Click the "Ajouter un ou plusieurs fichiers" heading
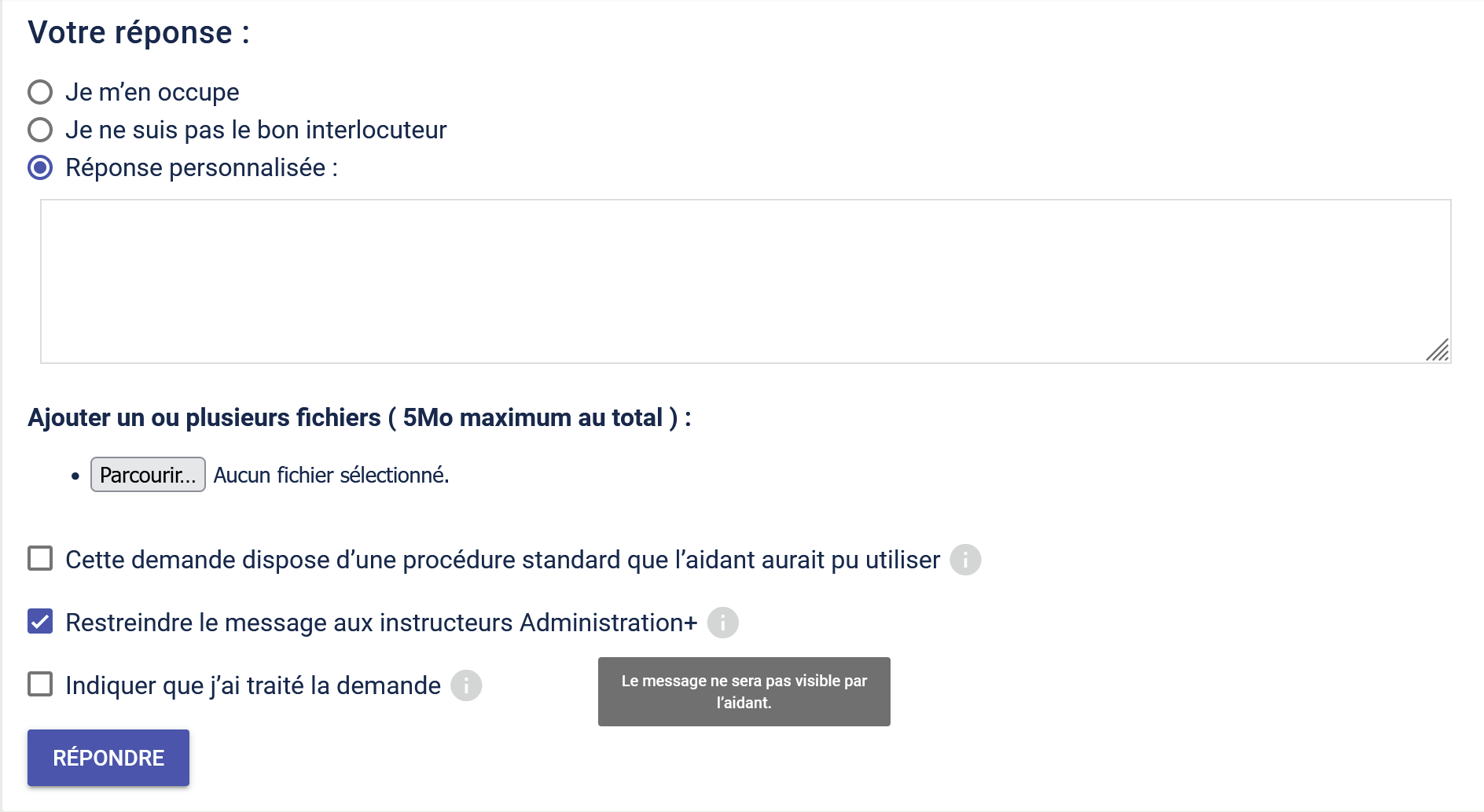 click(359, 417)
